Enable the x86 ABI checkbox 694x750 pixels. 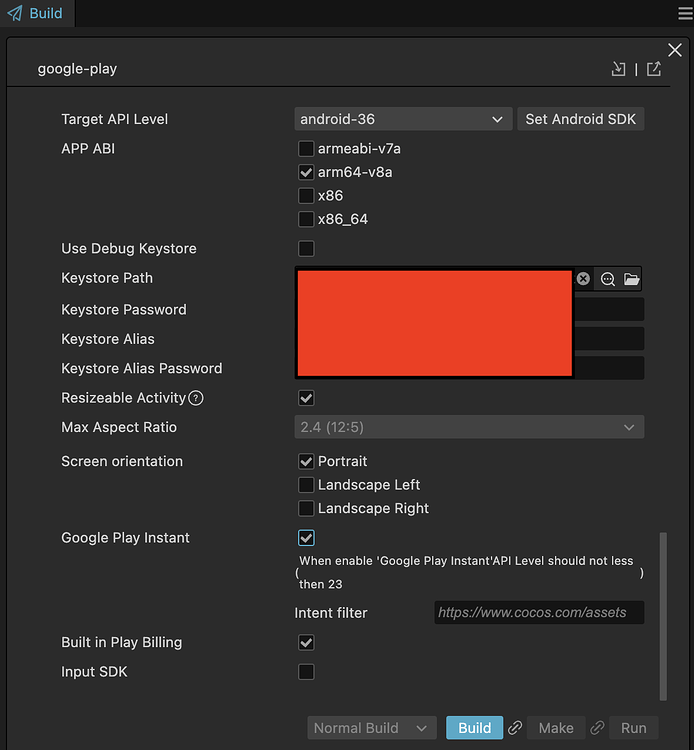(x=306, y=196)
